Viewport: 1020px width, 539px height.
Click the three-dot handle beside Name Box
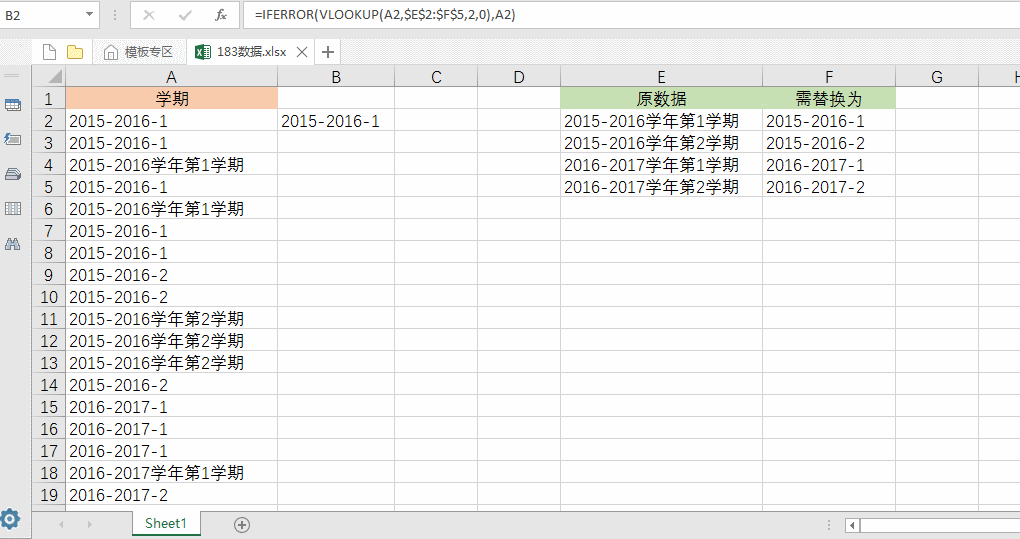(115, 15)
